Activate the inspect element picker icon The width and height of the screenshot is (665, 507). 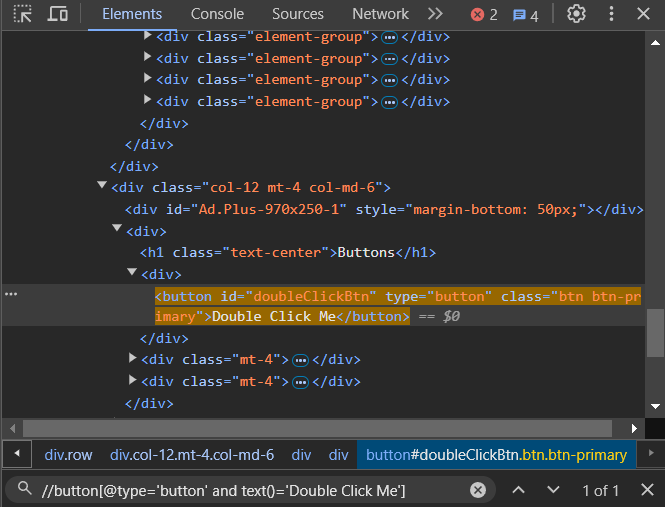point(22,14)
